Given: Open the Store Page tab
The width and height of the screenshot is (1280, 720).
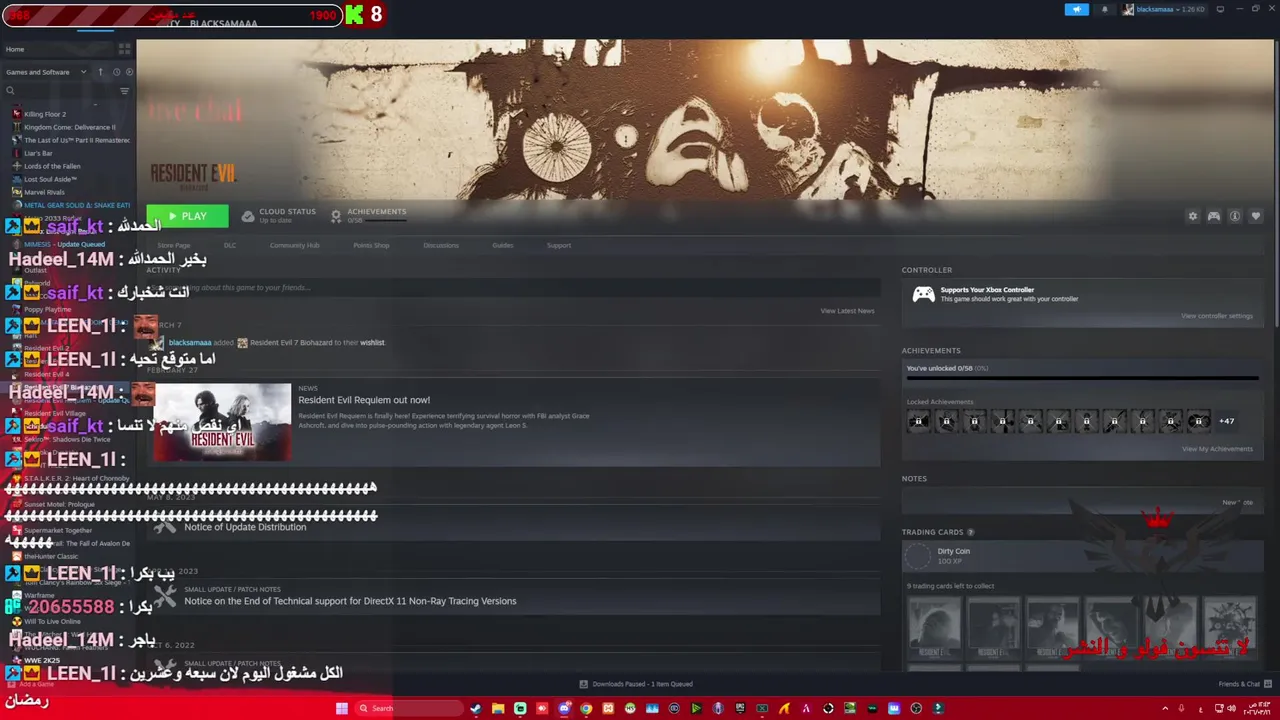Looking at the screenshot, I should click(173, 245).
